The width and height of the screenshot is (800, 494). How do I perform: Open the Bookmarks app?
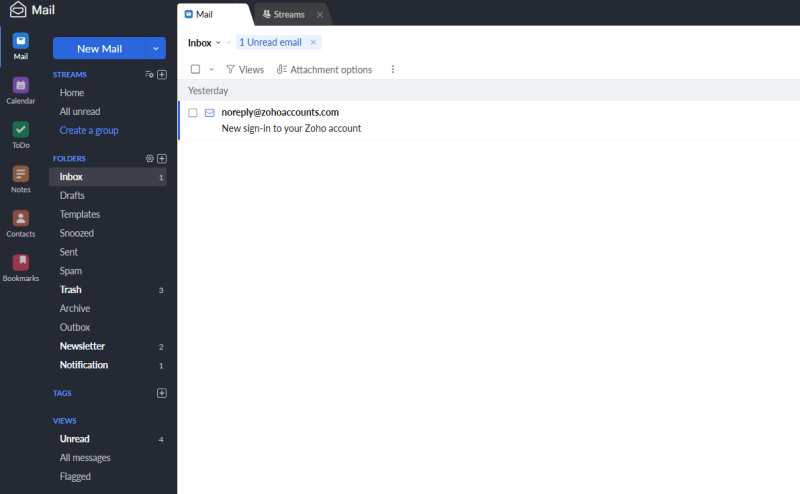click(20, 268)
